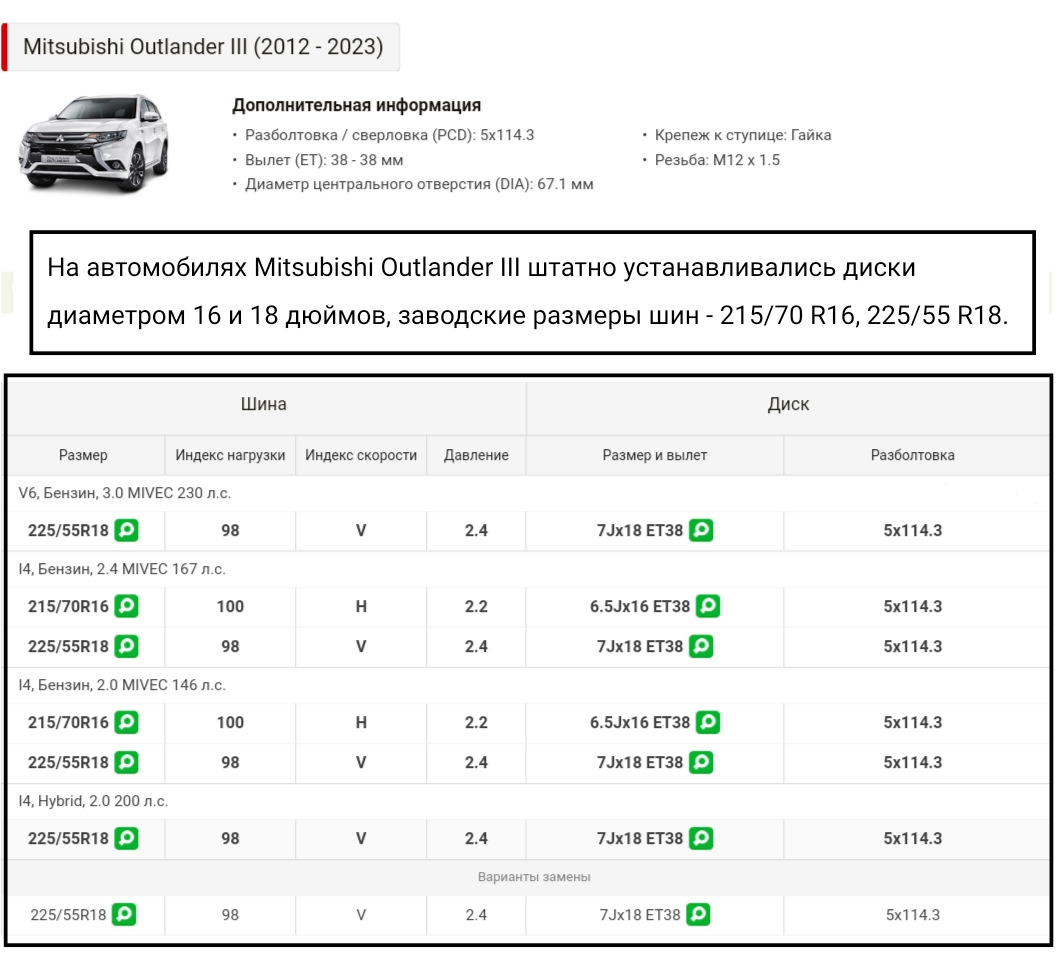Open 225/55R18 tire size under I4 Hybrid 2.0
The height and width of the screenshot is (955, 1058).
coord(67,838)
